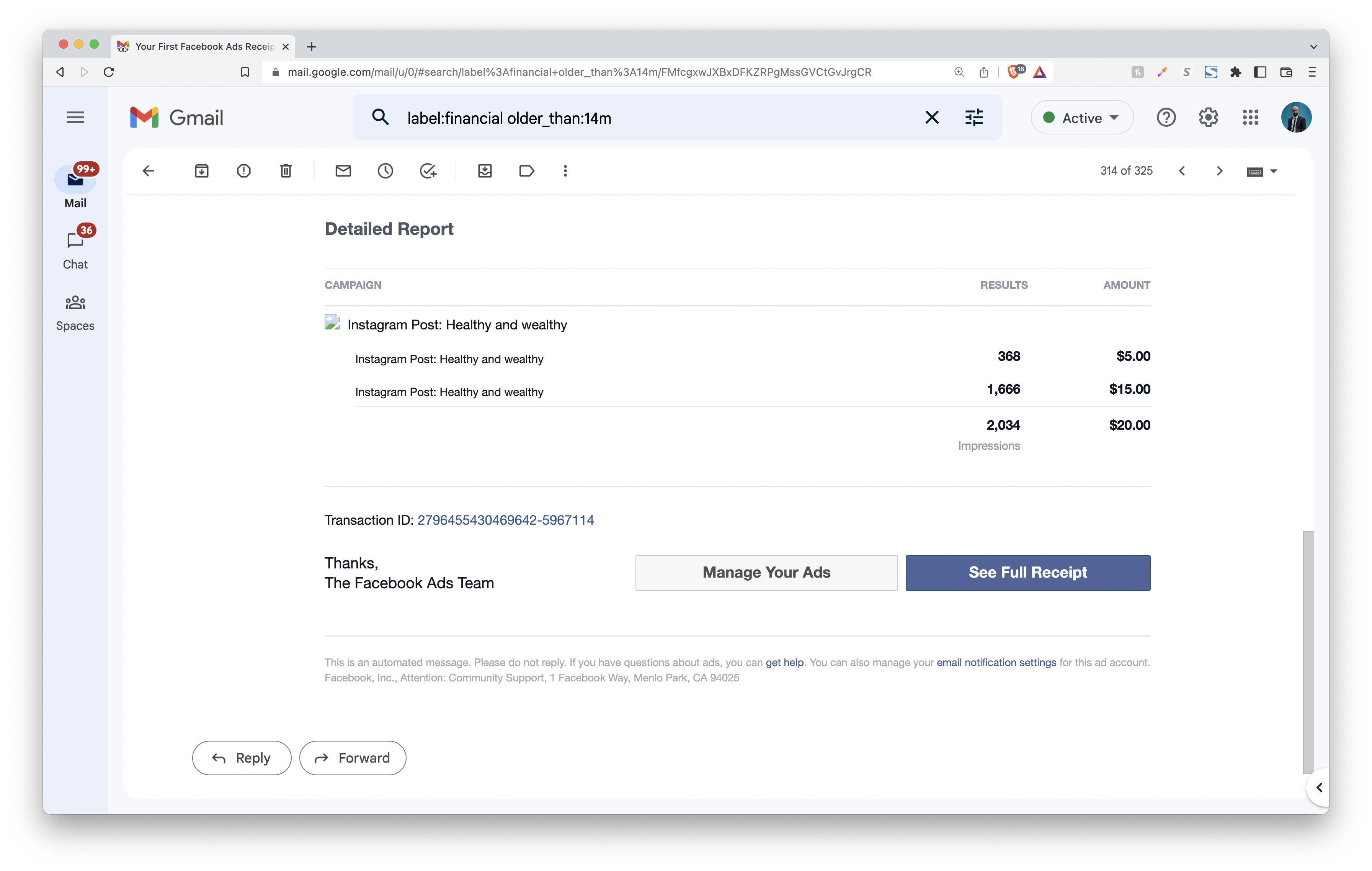Show search options filter sliders
This screenshot has width=1372, height=871.
974,118
